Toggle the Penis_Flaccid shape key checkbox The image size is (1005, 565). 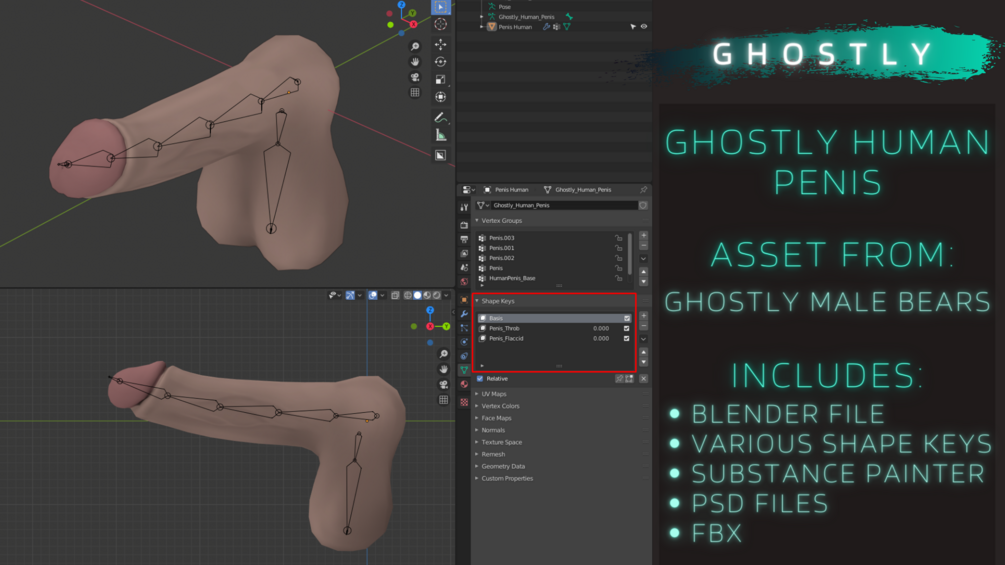(627, 338)
